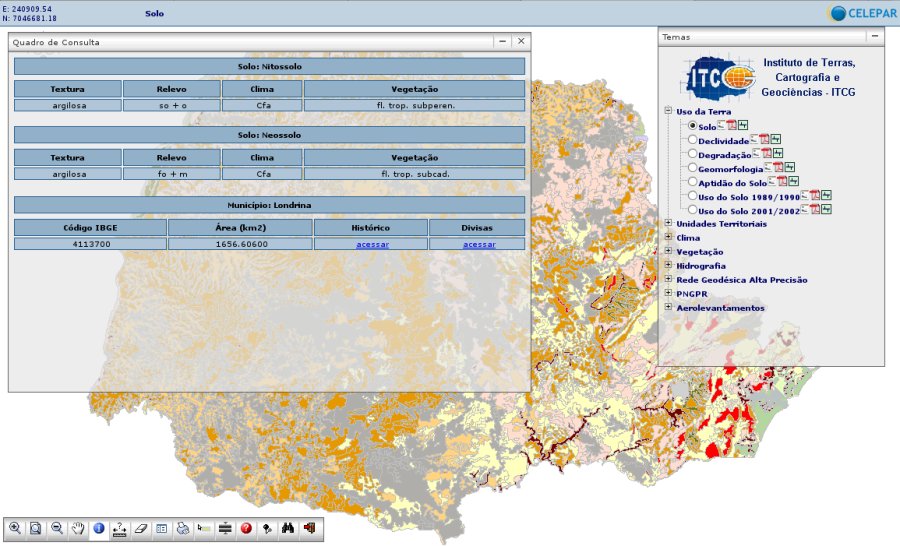Select the zoom in magnifier tool
The image size is (900, 546).
[15, 528]
